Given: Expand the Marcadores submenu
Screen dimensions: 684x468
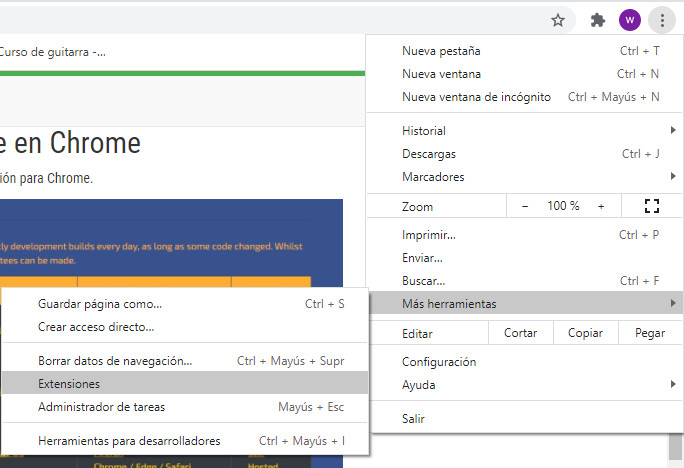Looking at the screenshot, I should pos(525,177).
